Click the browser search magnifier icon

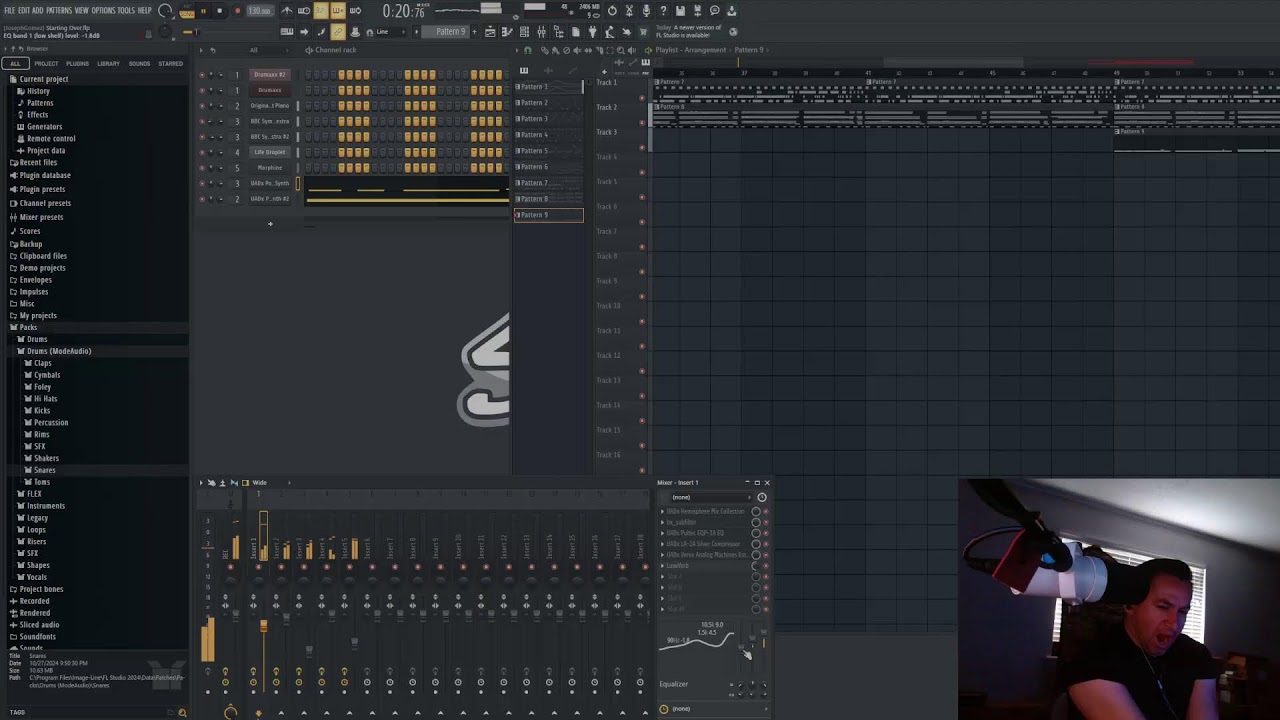(x=182, y=712)
